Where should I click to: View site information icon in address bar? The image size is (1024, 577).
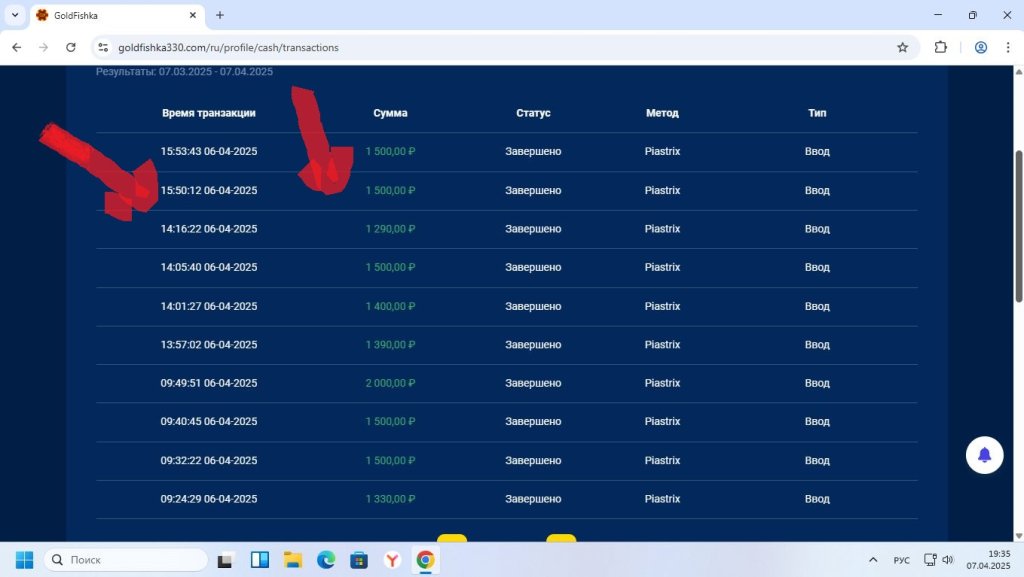pyautogui.click(x=103, y=47)
